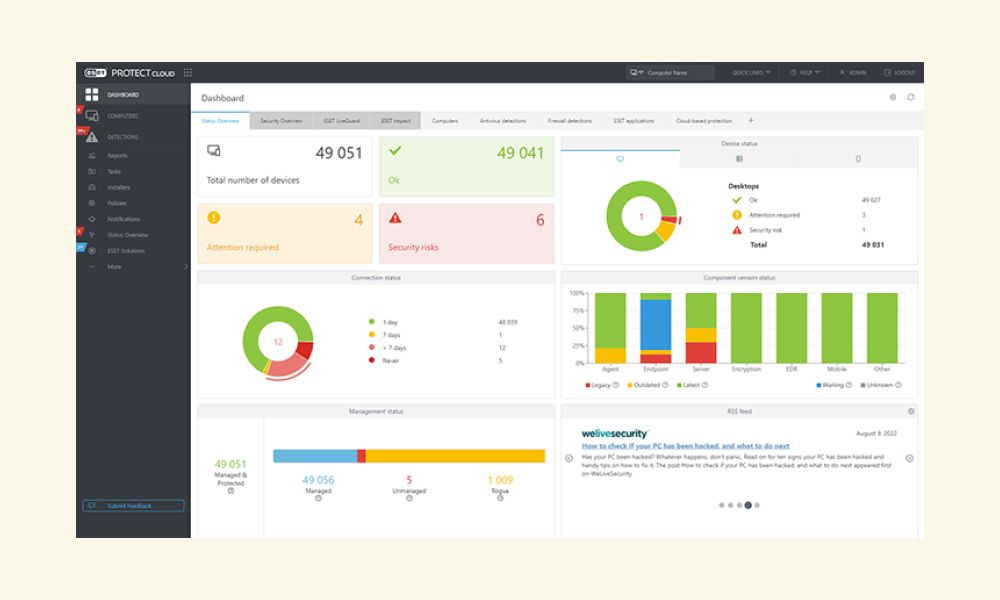
Task: Refresh the dashboard with refresh icon
Action: (911, 98)
